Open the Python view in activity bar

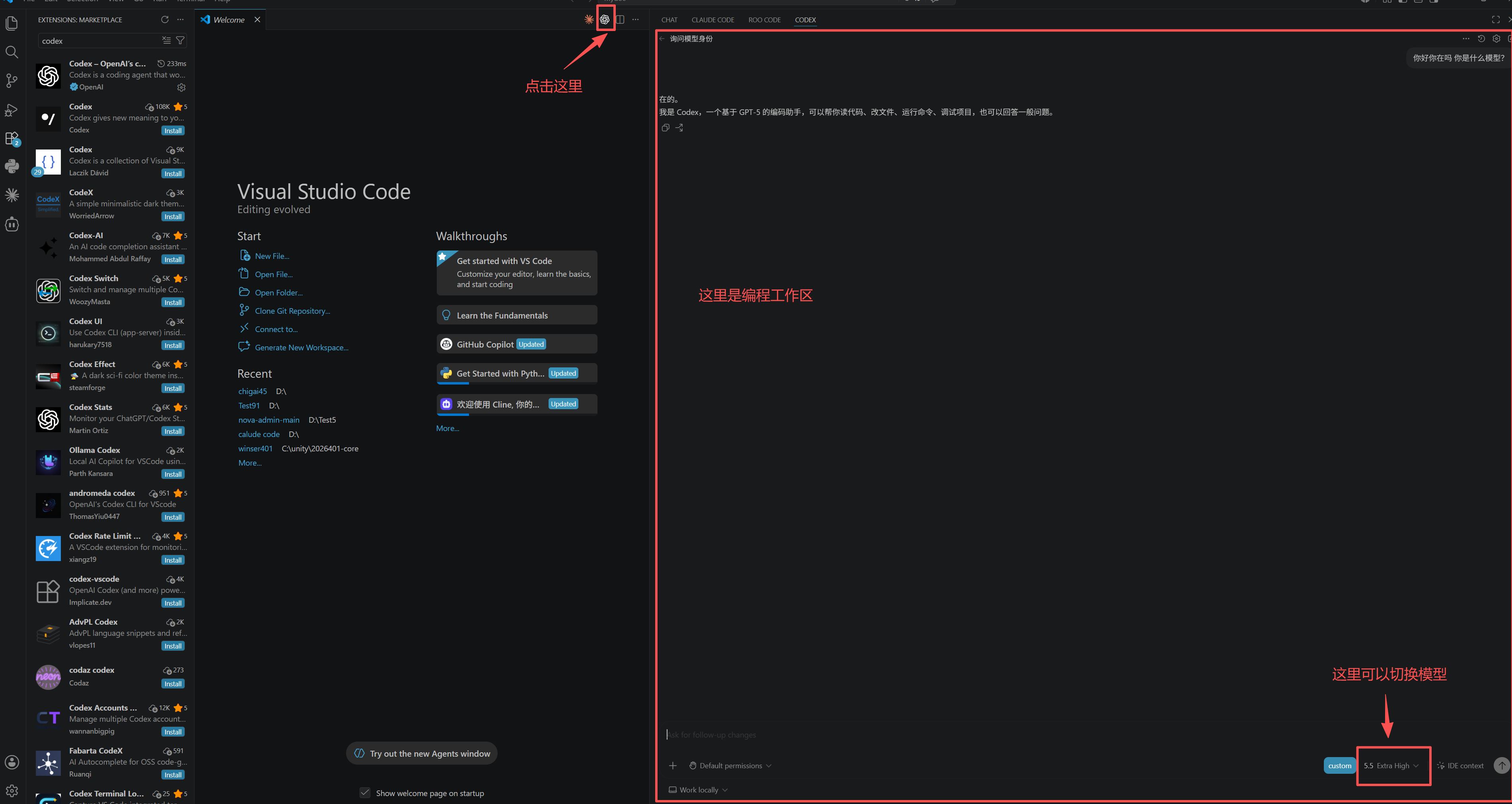click(x=12, y=166)
